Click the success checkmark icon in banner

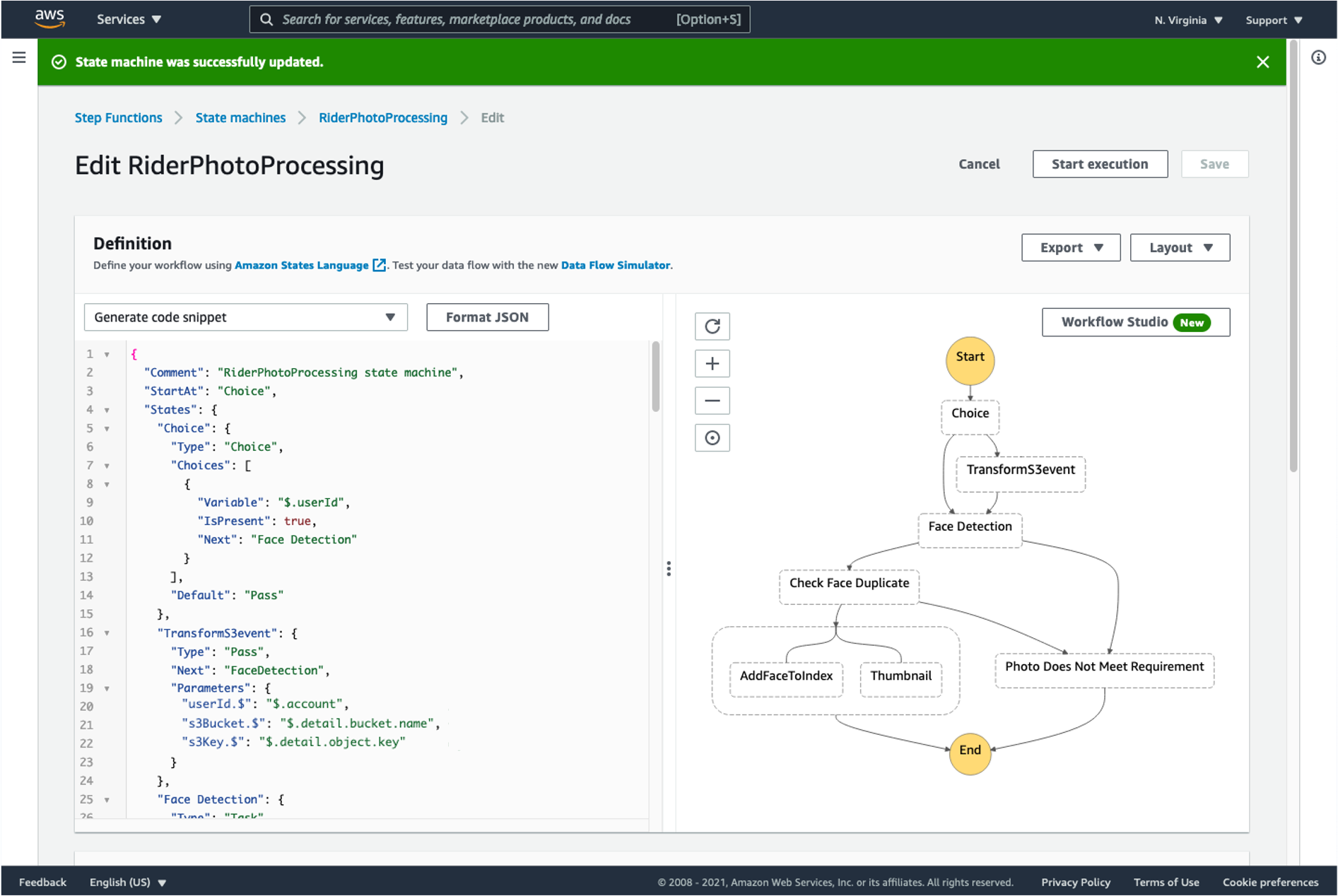coord(59,62)
